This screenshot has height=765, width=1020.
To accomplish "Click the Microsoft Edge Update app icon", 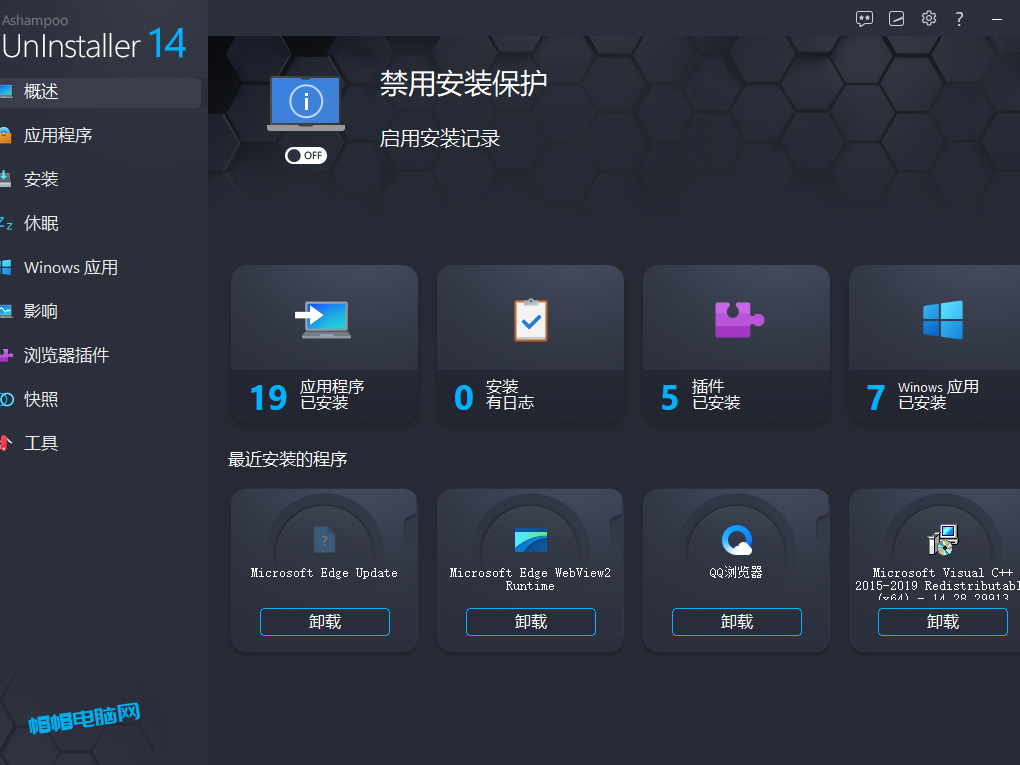I will point(324,540).
